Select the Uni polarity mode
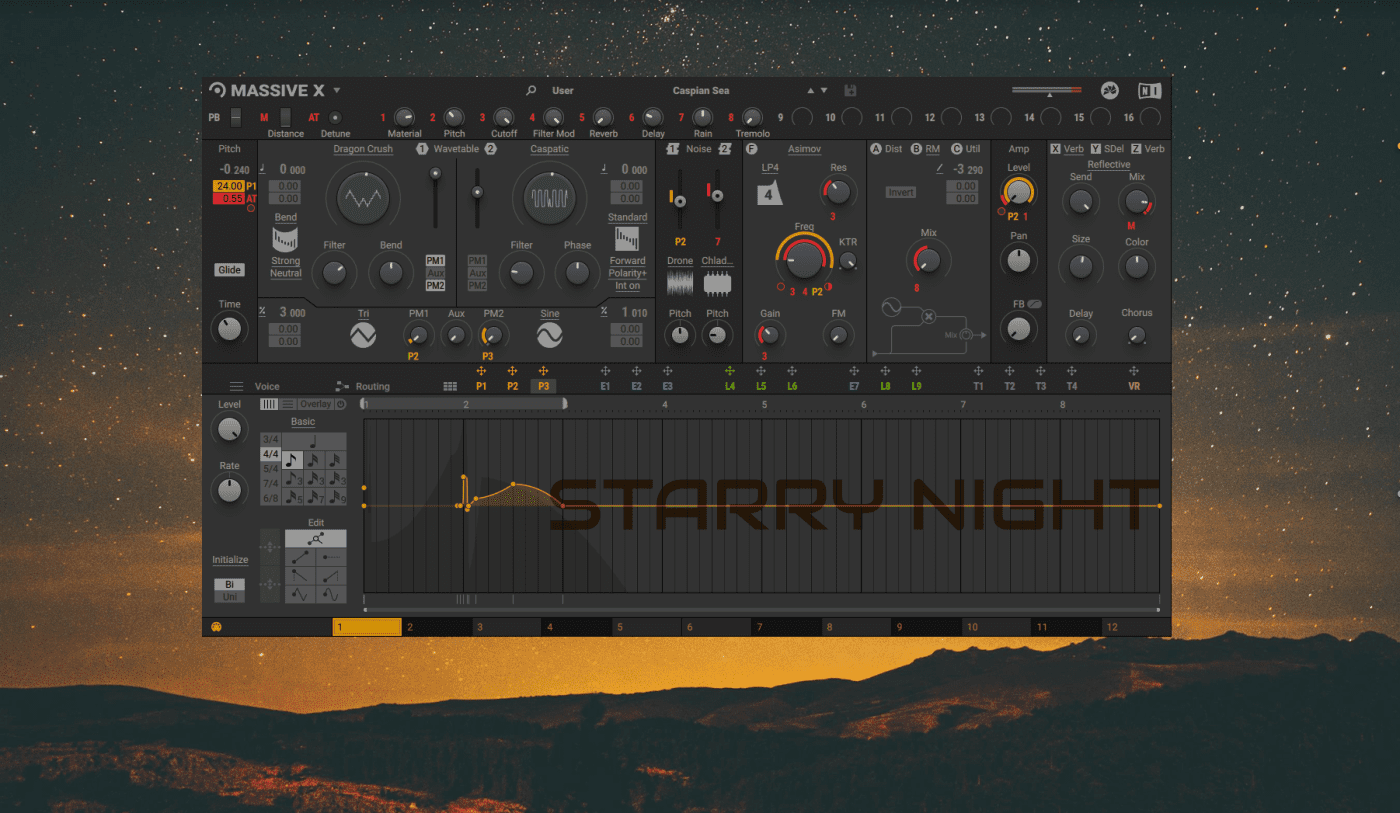Viewport: 1400px width, 813px height. click(229, 597)
